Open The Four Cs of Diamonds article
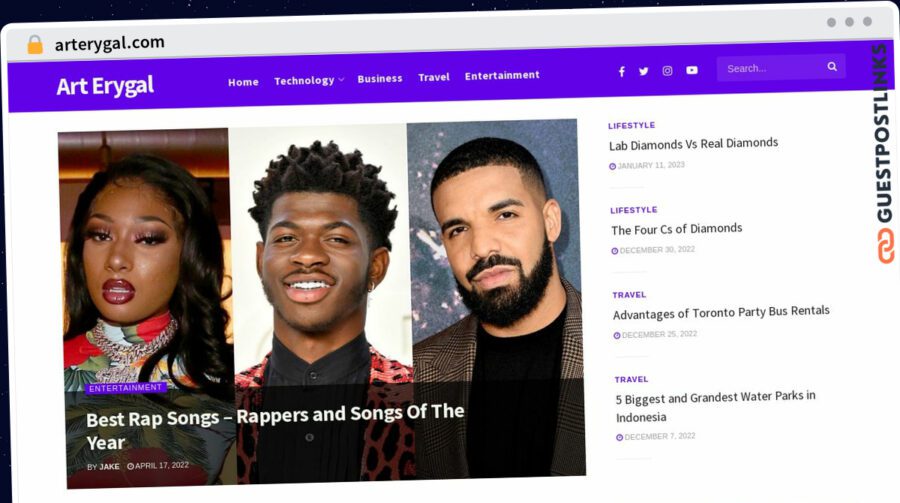The height and width of the screenshot is (503, 900). 677,229
